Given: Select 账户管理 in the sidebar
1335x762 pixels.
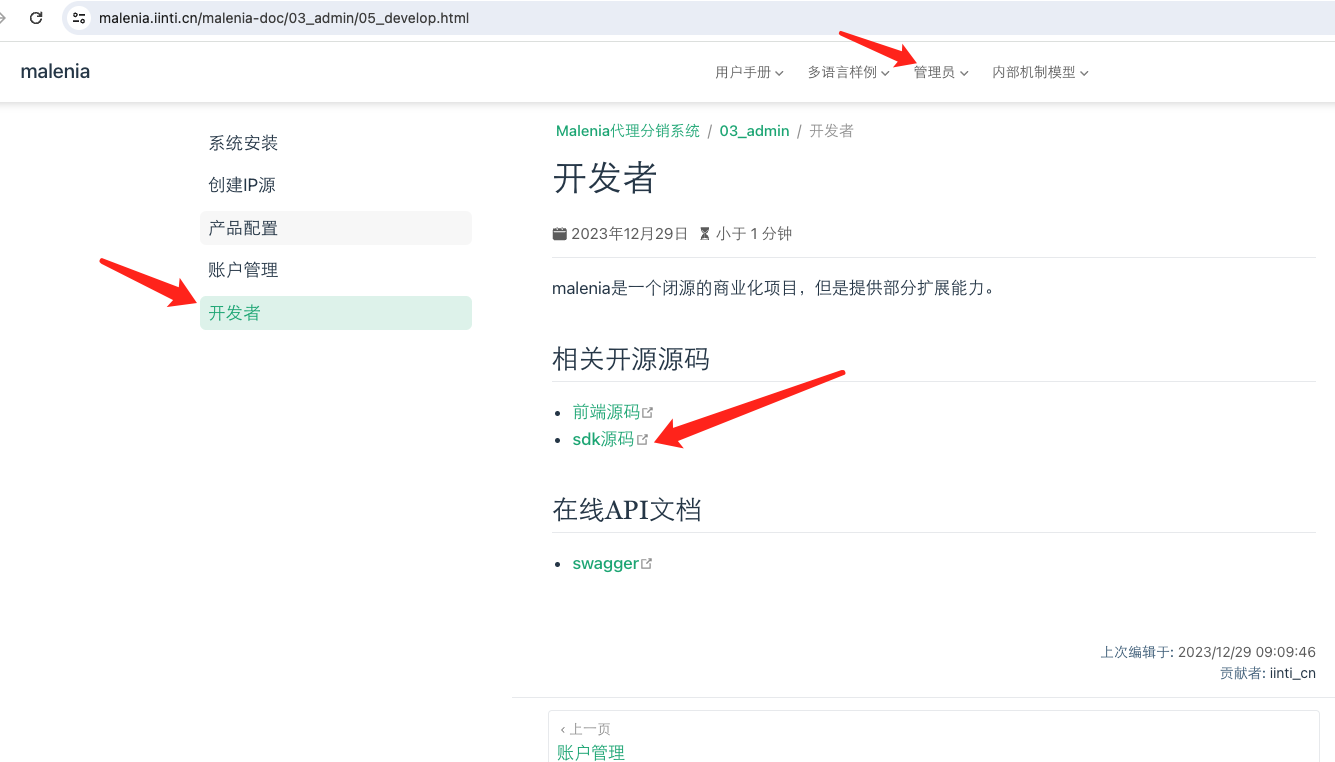Looking at the screenshot, I should [x=243, y=270].
